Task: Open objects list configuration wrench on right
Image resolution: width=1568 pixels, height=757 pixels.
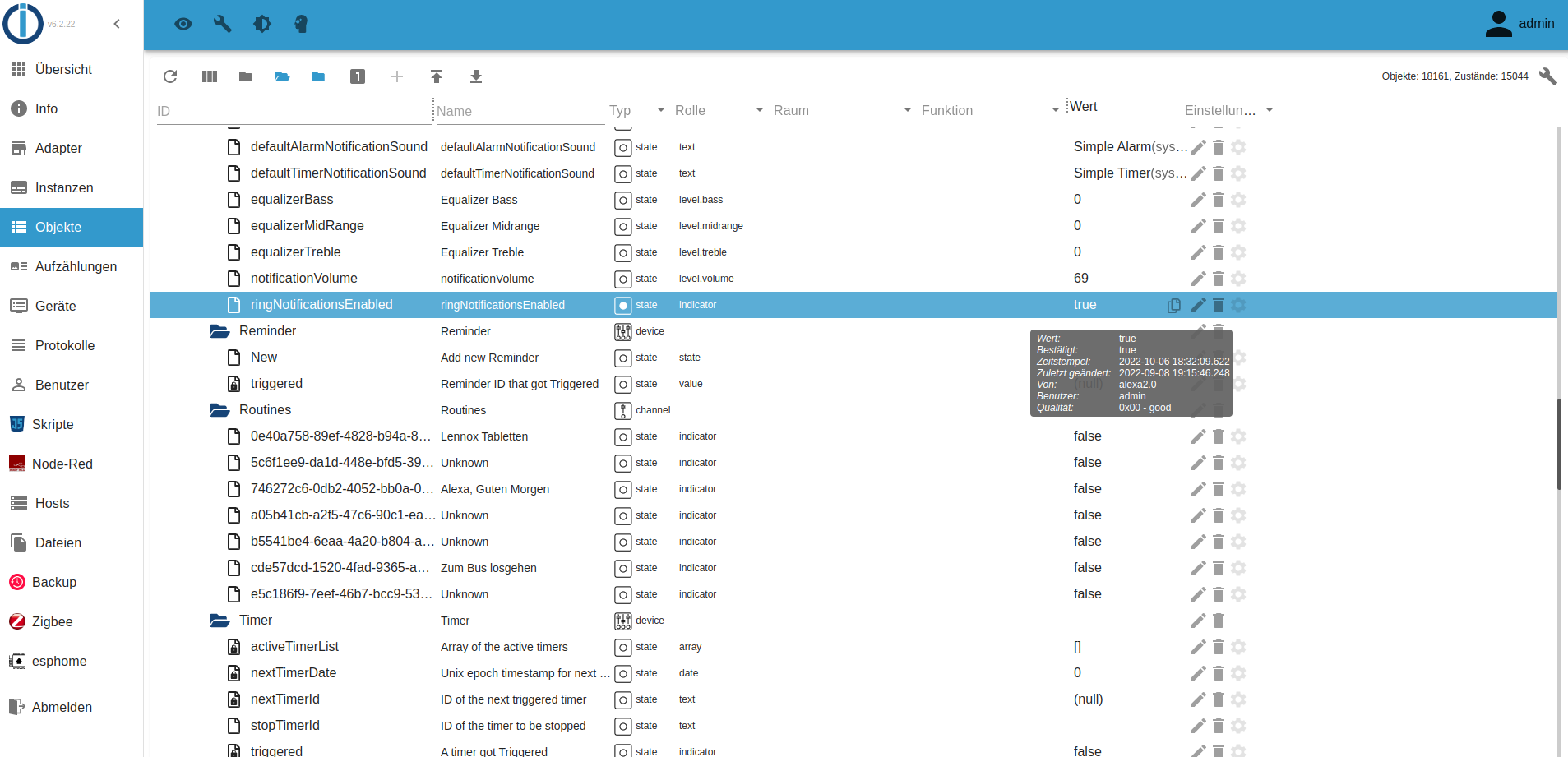Action: click(1548, 76)
